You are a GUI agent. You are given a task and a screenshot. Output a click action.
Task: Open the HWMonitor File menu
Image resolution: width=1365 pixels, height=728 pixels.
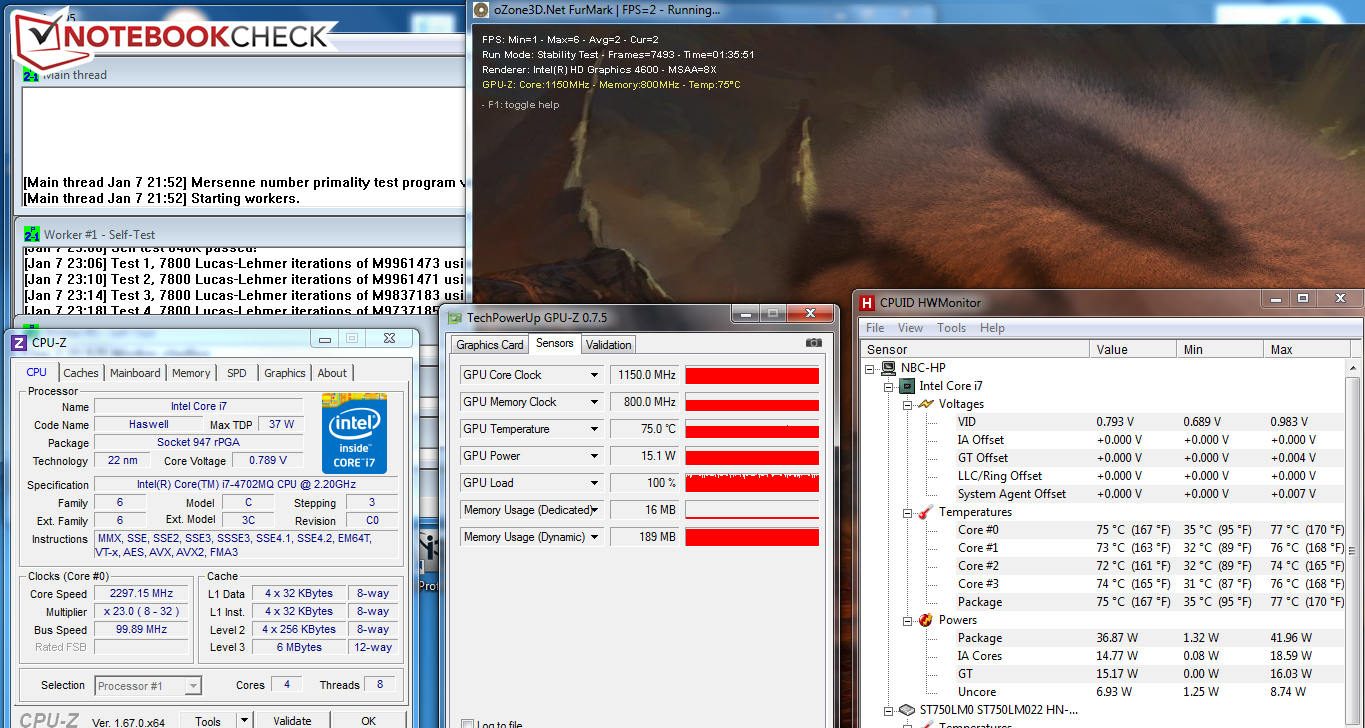click(x=875, y=328)
